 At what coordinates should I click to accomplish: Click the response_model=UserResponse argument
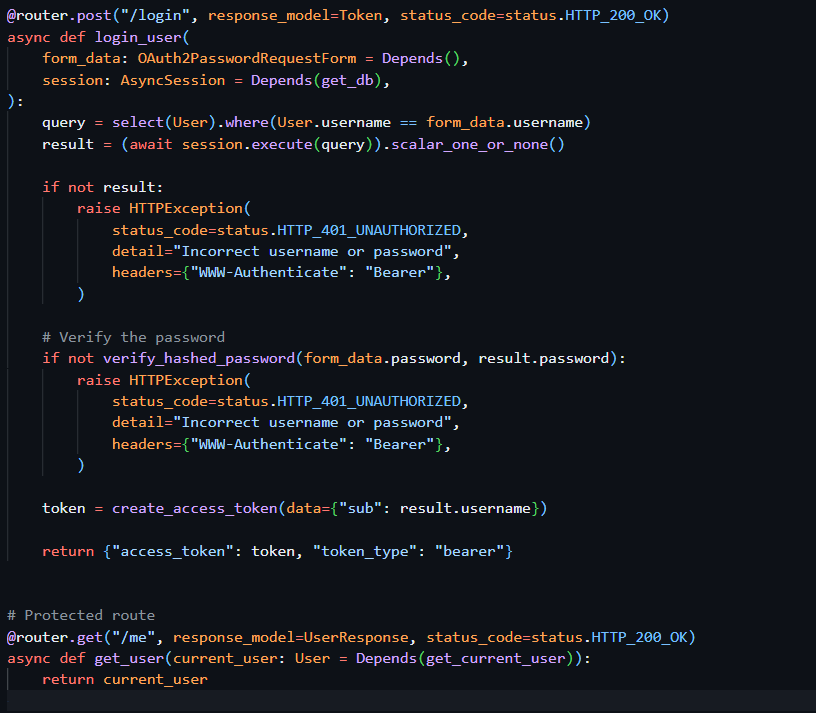pyautogui.click(x=291, y=638)
